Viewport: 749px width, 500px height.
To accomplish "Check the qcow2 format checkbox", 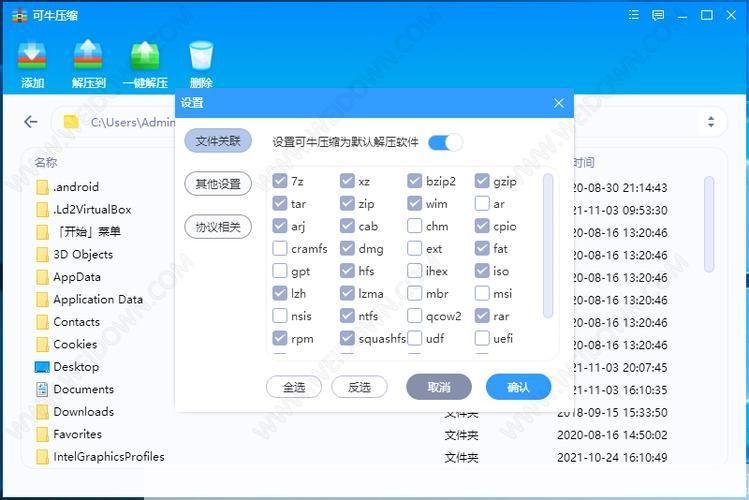I will (x=414, y=316).
